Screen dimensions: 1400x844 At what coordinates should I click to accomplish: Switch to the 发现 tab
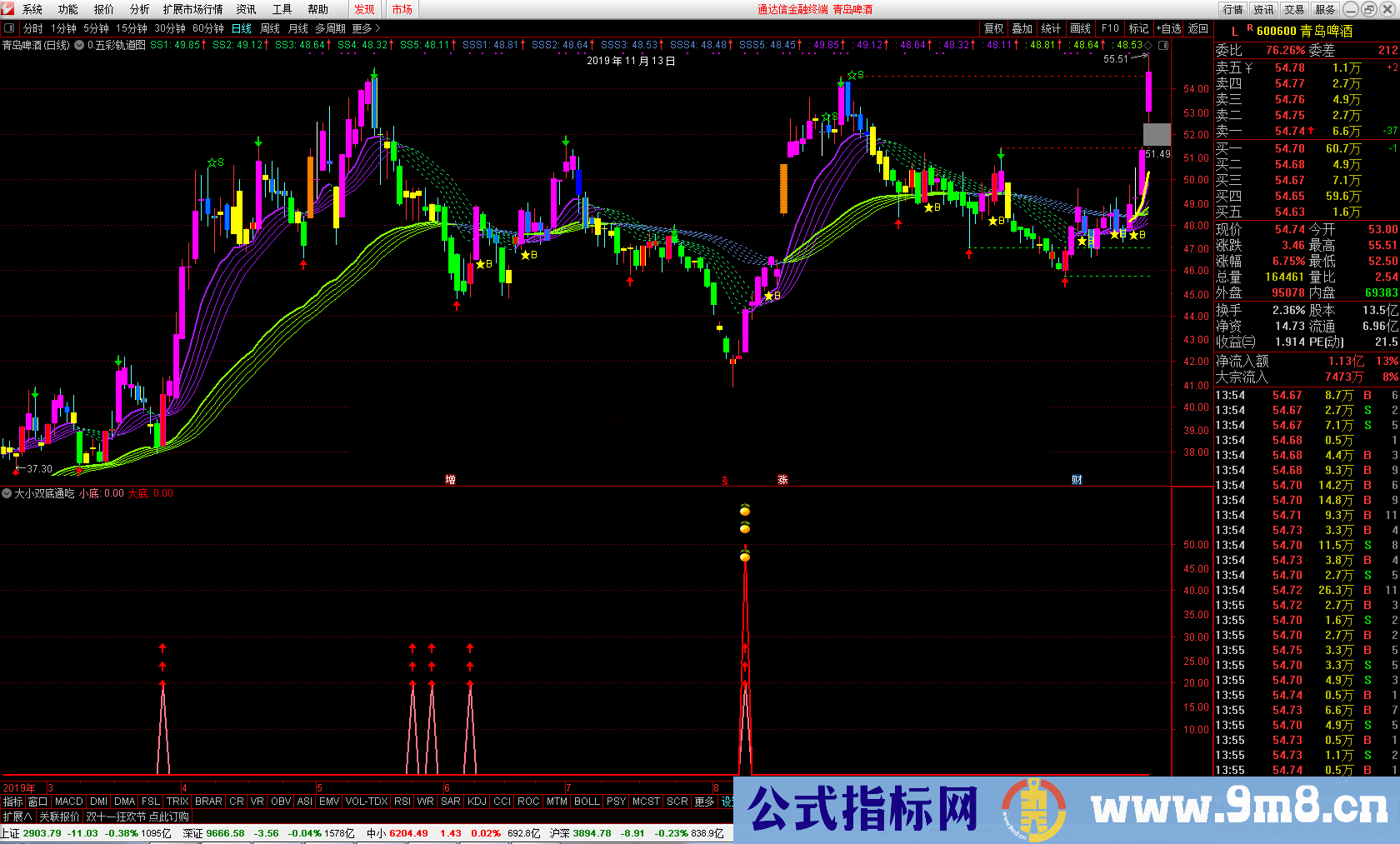coord(364,9)
